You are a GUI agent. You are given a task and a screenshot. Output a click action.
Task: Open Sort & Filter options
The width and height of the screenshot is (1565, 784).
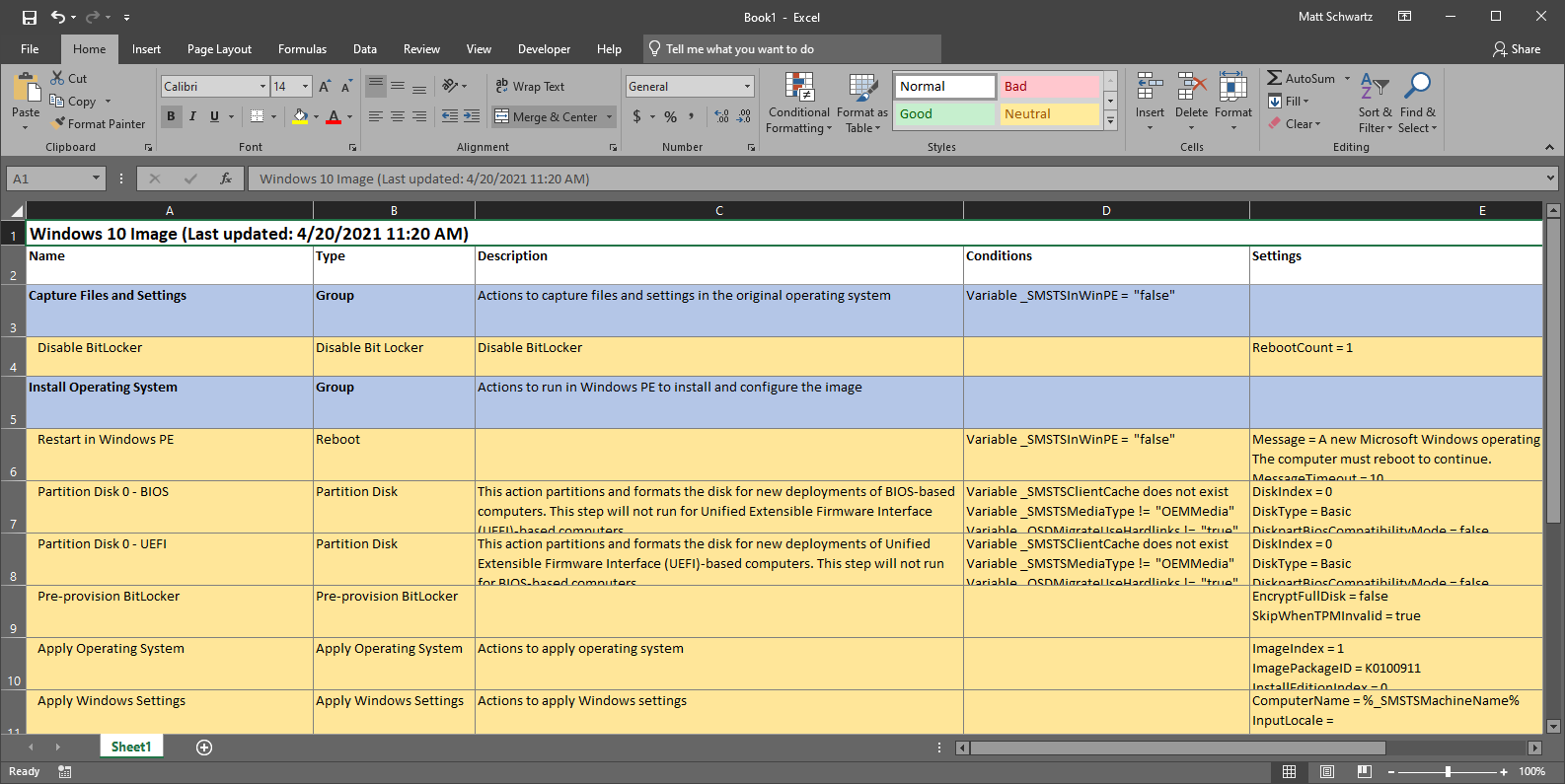tap(1375, 104)
